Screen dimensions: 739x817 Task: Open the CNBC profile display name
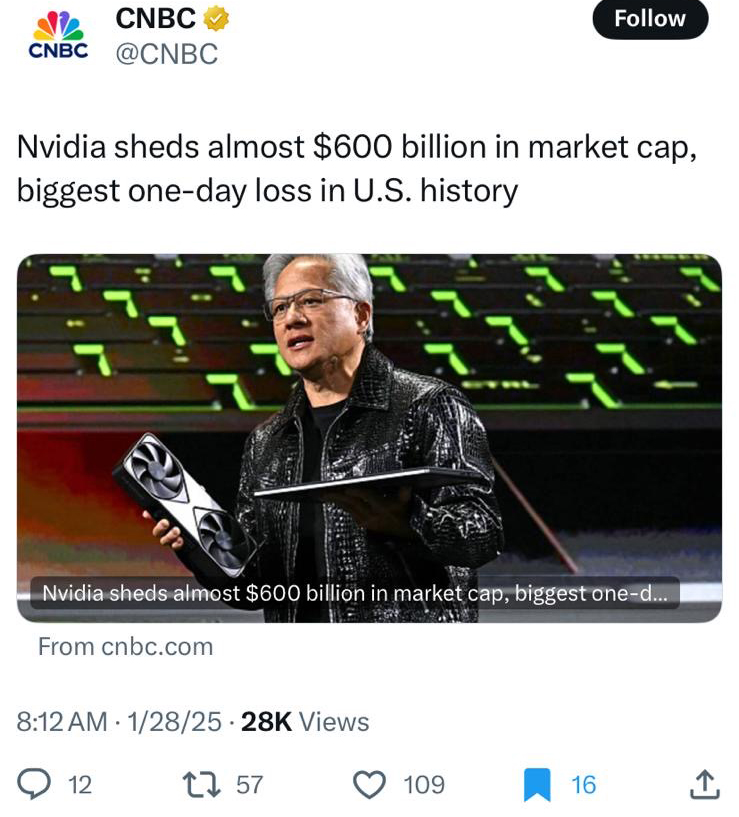coord(155,18)
